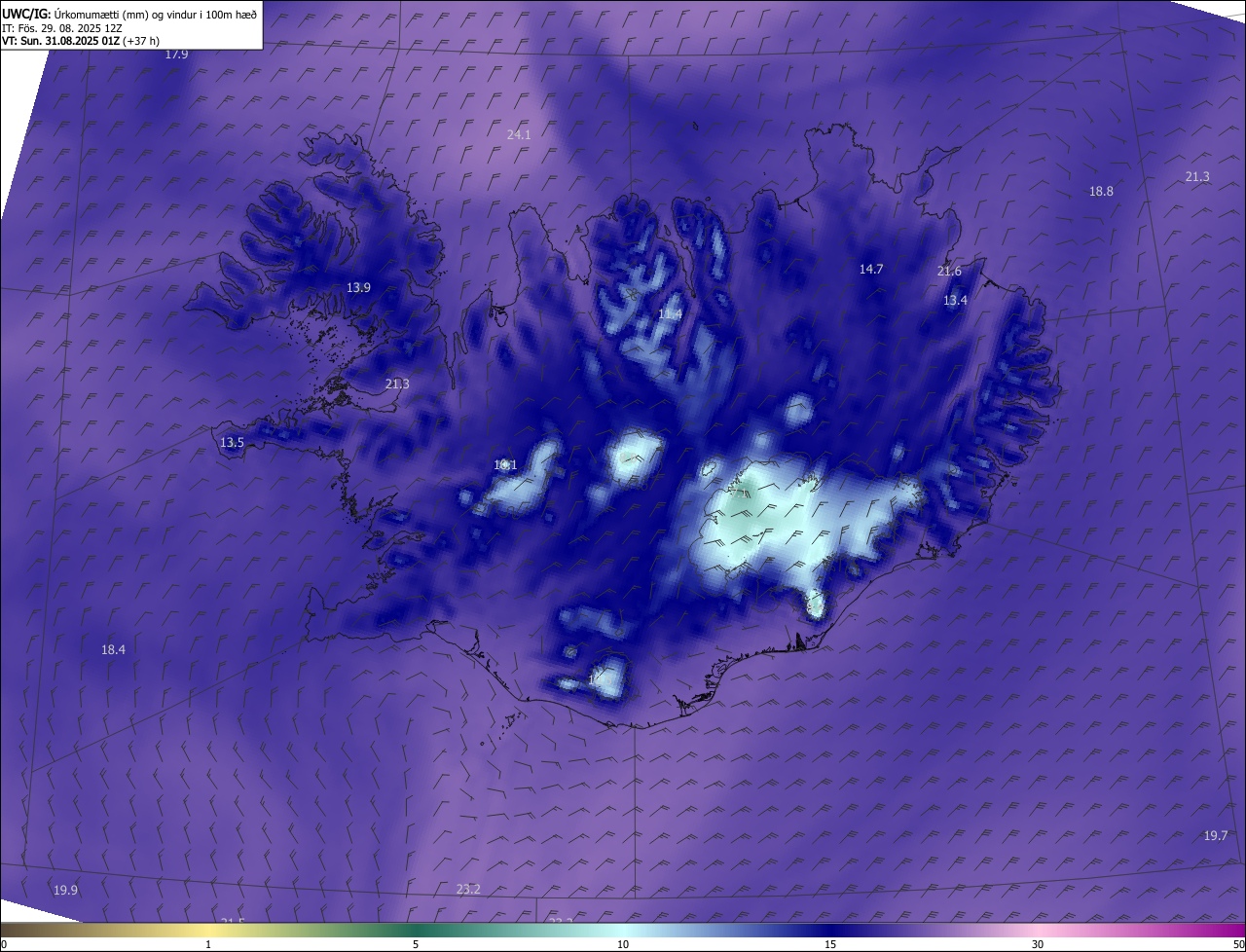Select the initial time 'Fös. 29. 08. 2025 12Z'
The width and height of the screenshot is (1246, 952).
72,27
